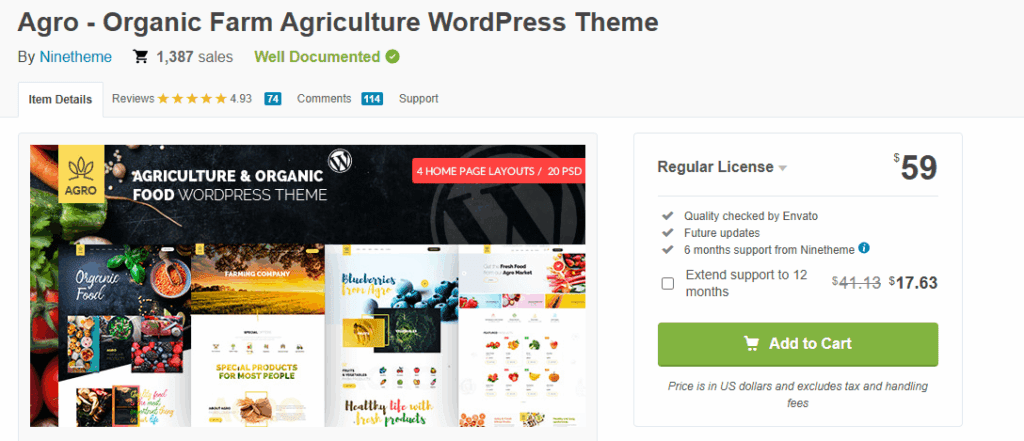Image resolution: width=1024 pixels, height=441 pixels.
Task: Click the info icon beside Ninetheme support
Action: pyautogui.click(x=864, y=248)
